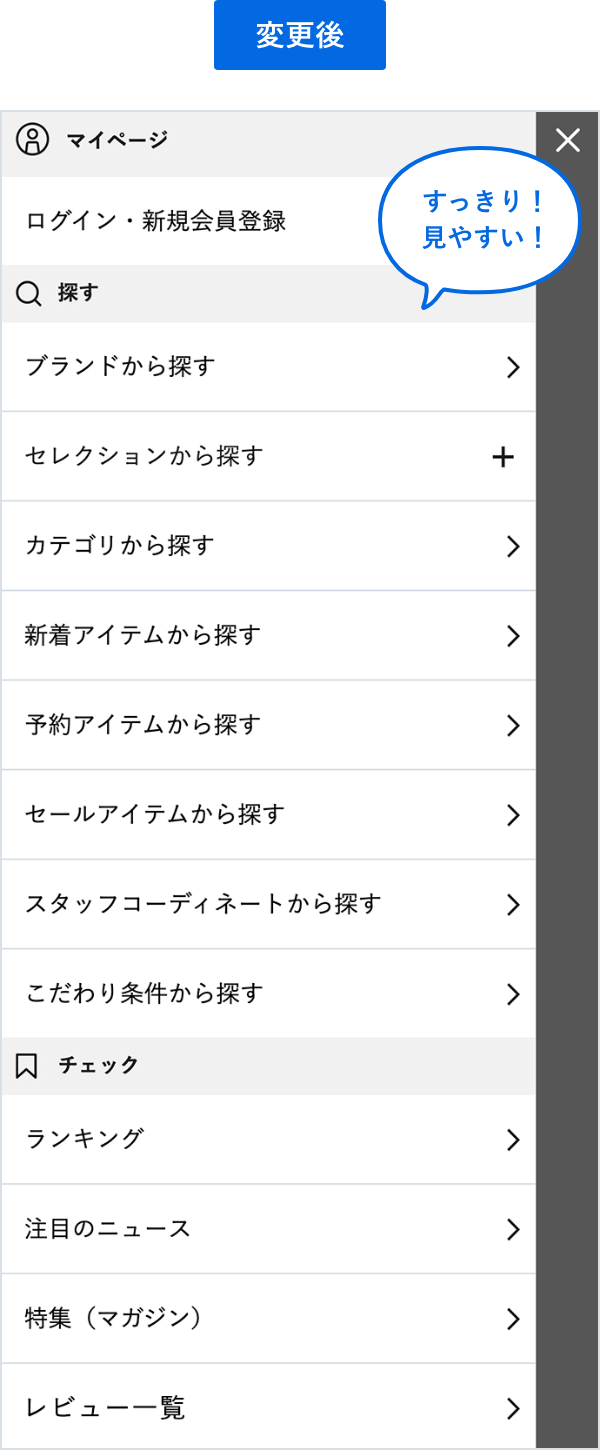Open ログイン・新規会員登録

pos(156,221)
